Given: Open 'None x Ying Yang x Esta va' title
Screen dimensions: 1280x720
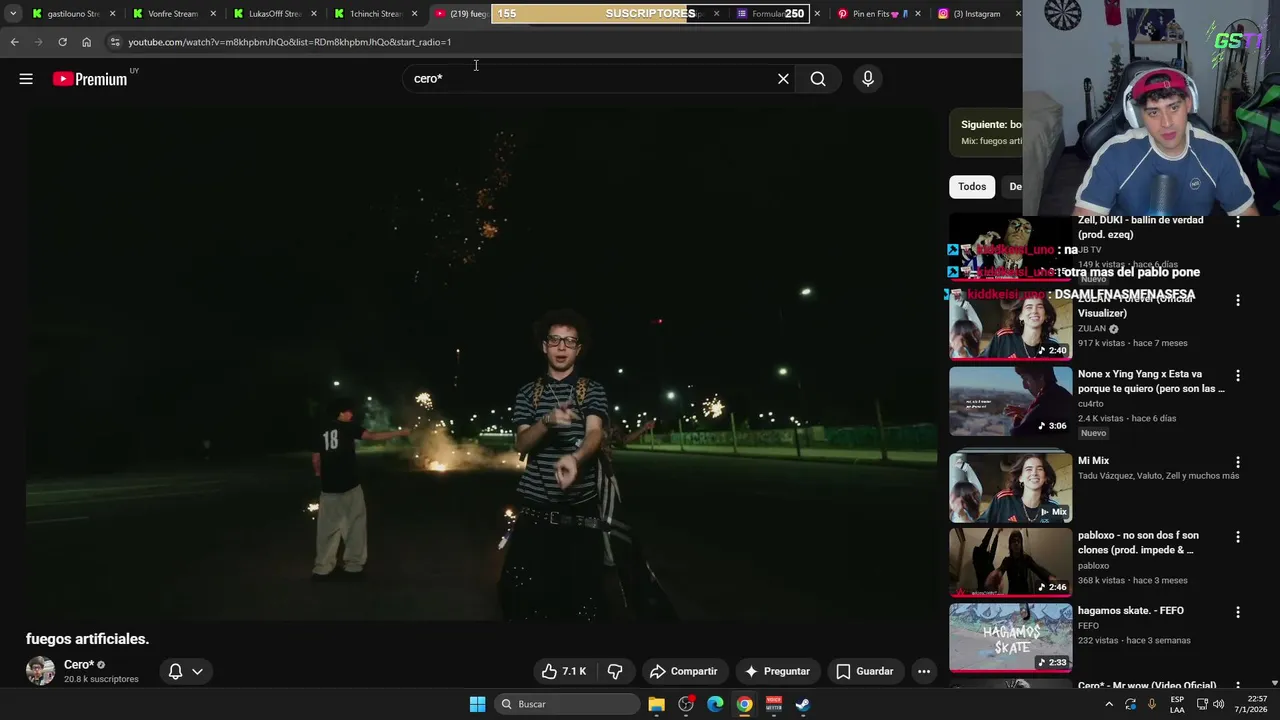Looking at the screenshot, I should point(1151,381).
